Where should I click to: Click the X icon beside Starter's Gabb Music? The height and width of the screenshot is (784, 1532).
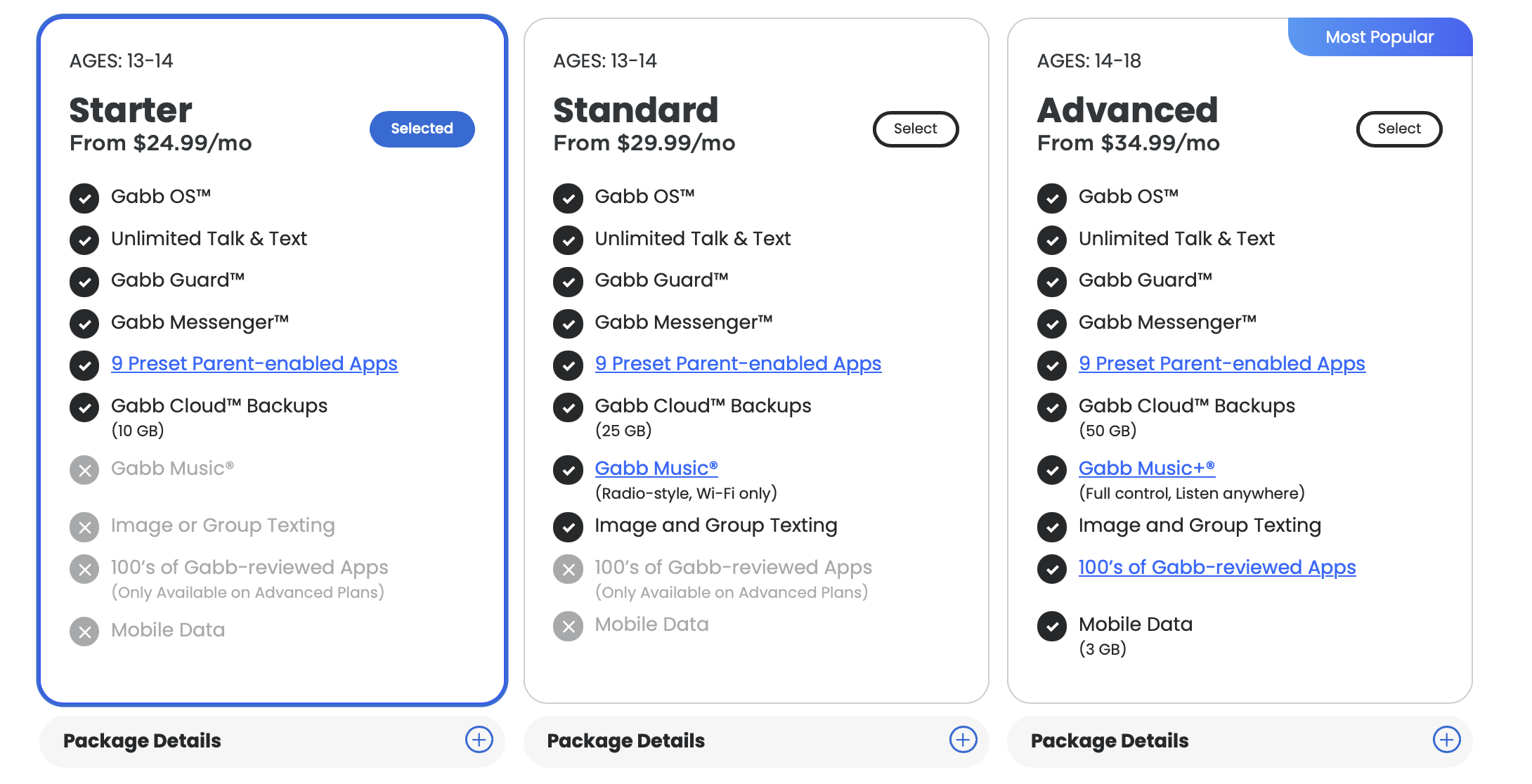(84, 470)
